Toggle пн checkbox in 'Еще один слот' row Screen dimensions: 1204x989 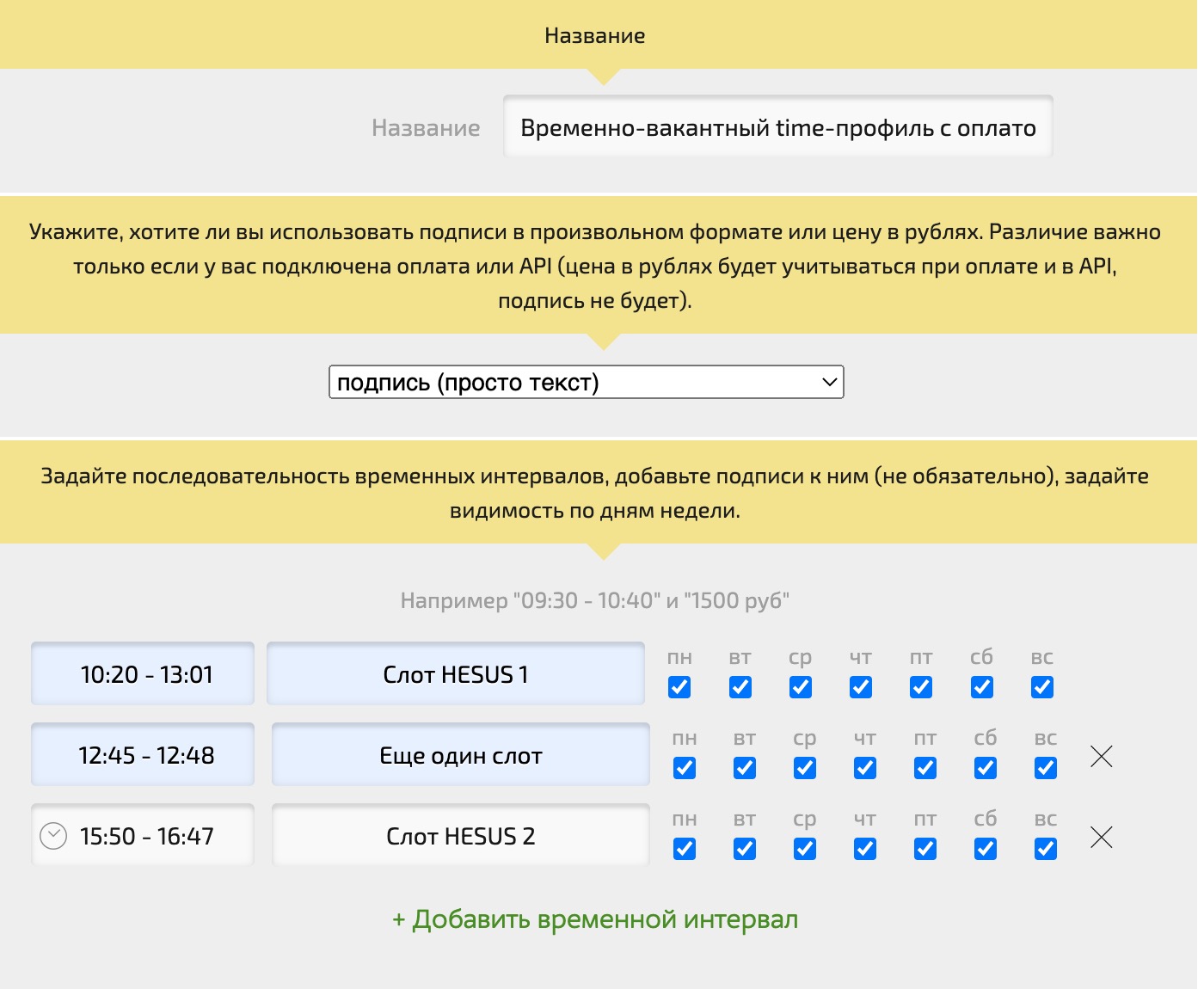click(x=685, y=768)
